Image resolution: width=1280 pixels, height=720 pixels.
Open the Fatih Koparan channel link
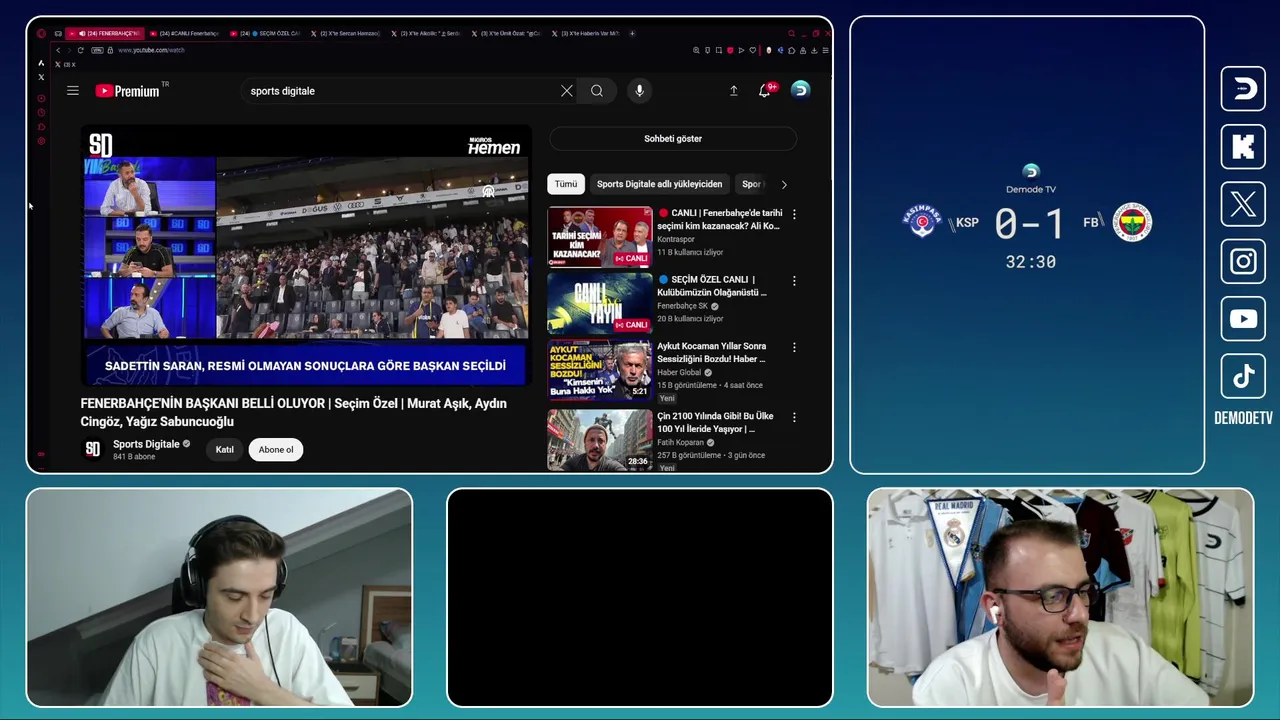680,442
